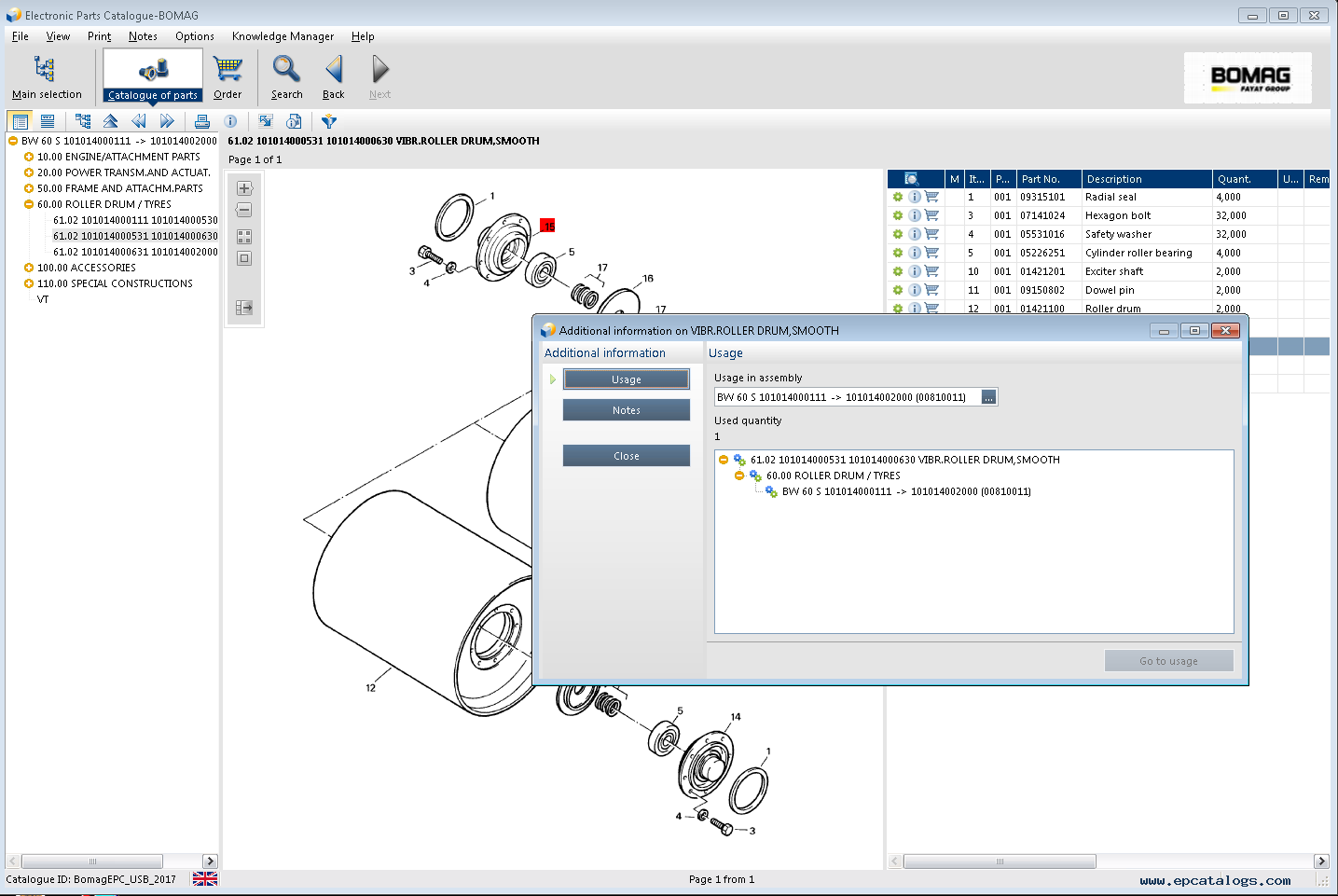Open the File menu
This screenshot has height=896, width=1338.
[21, 36]
